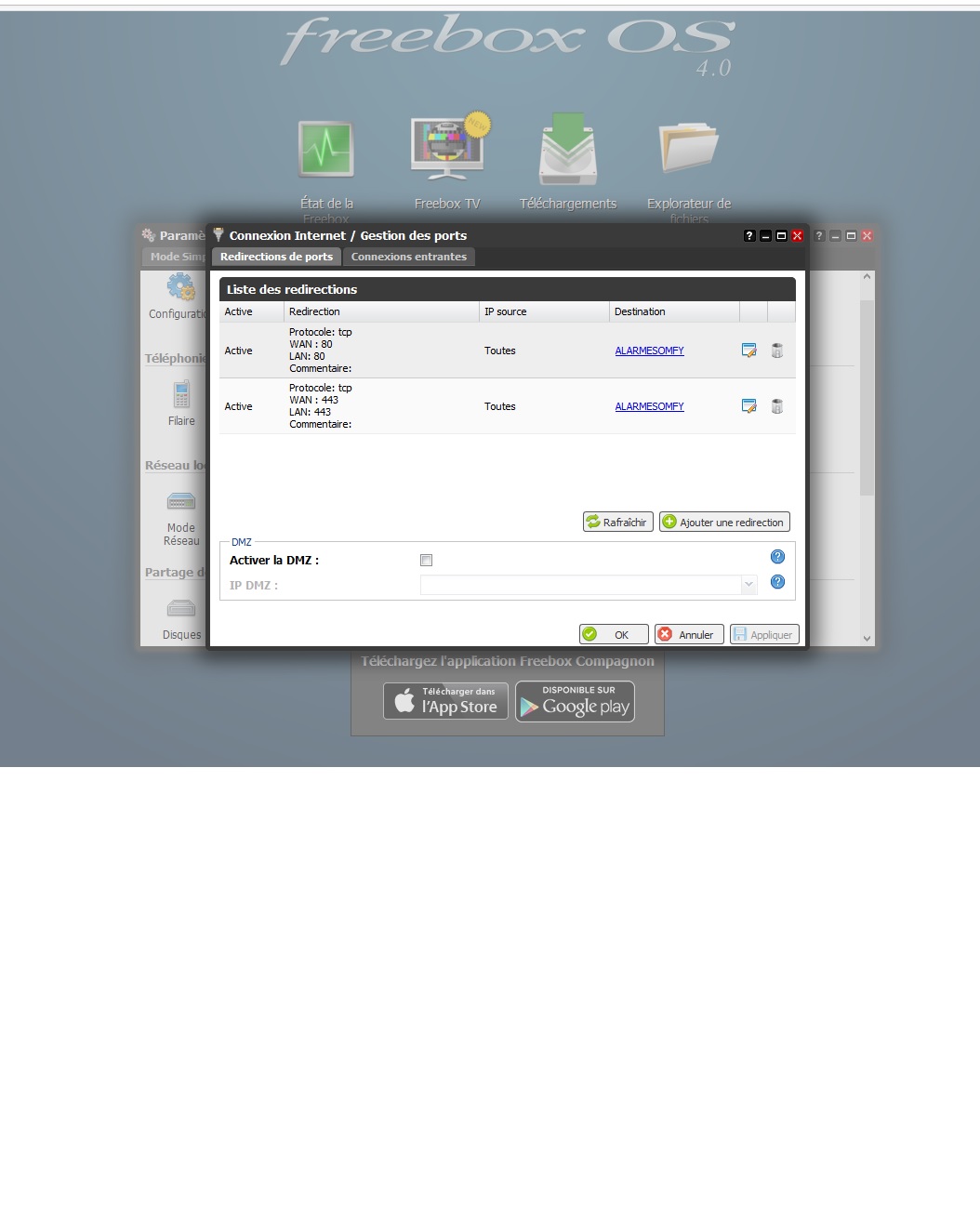Open the Téléchargements desktop icon
Screen dimensions: 980x1231
pos(568,149)
